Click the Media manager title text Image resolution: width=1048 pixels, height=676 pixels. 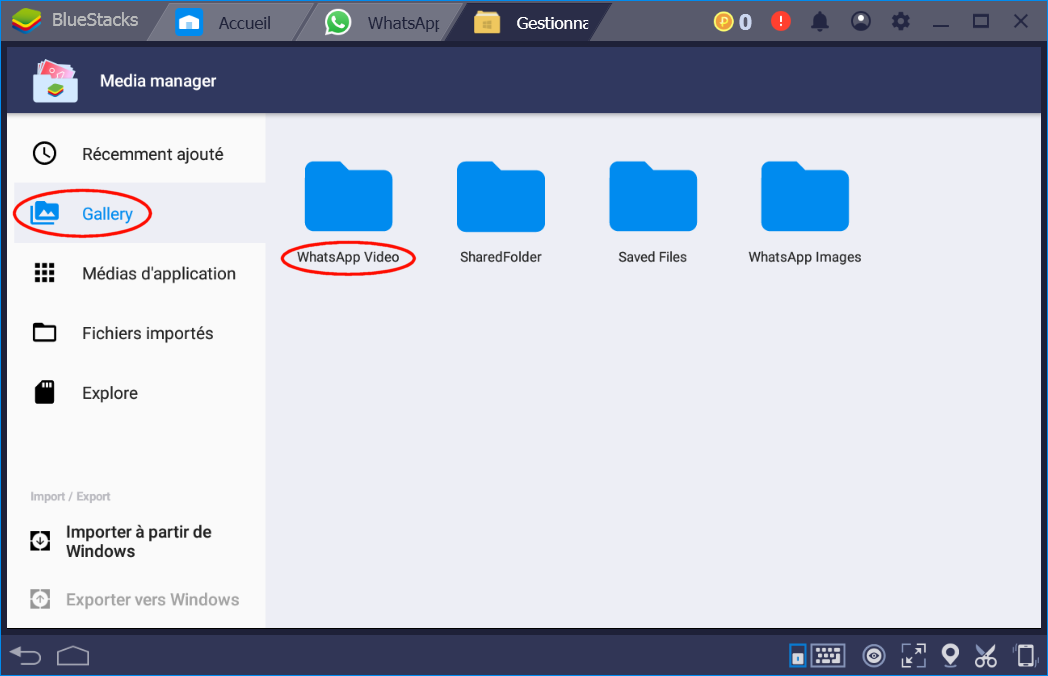pyautogui.click(x=158, y=81)
